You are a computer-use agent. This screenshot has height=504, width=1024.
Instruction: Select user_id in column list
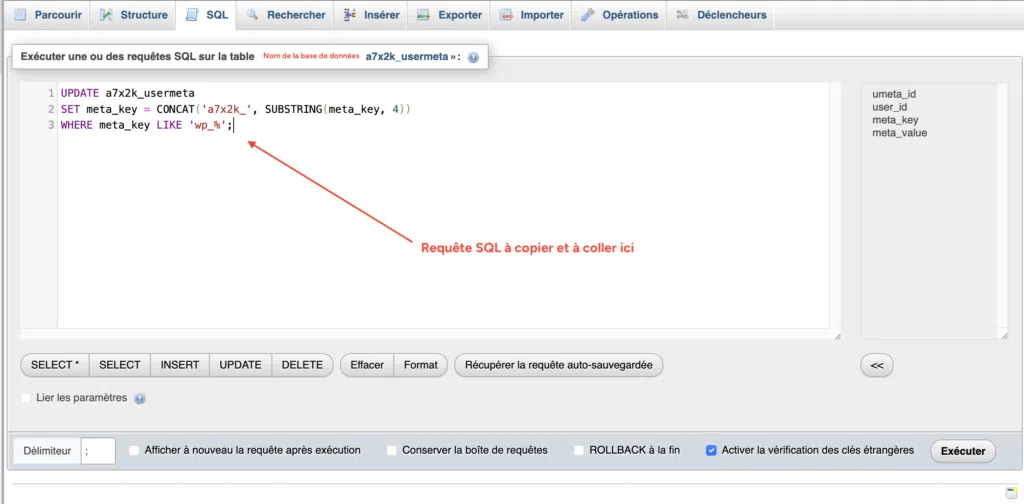coord(889,107)
